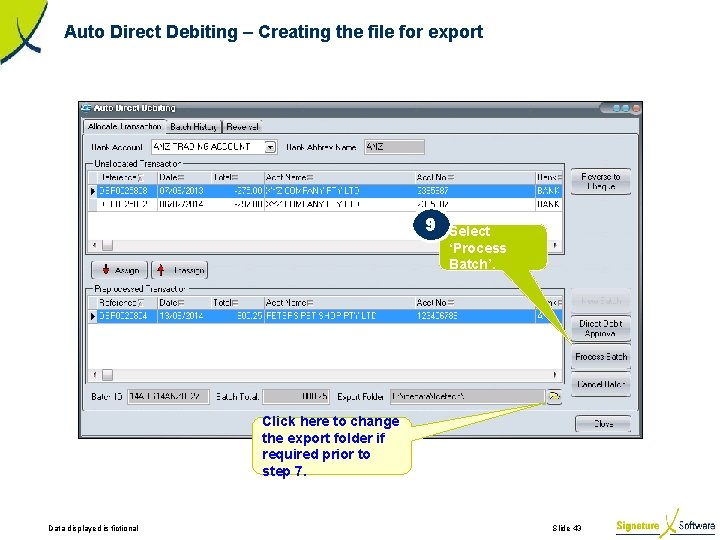Select the PETER'S PET SHOP PTY LTD row
Viewport: 720px width, 540px height.
[325, 316]
